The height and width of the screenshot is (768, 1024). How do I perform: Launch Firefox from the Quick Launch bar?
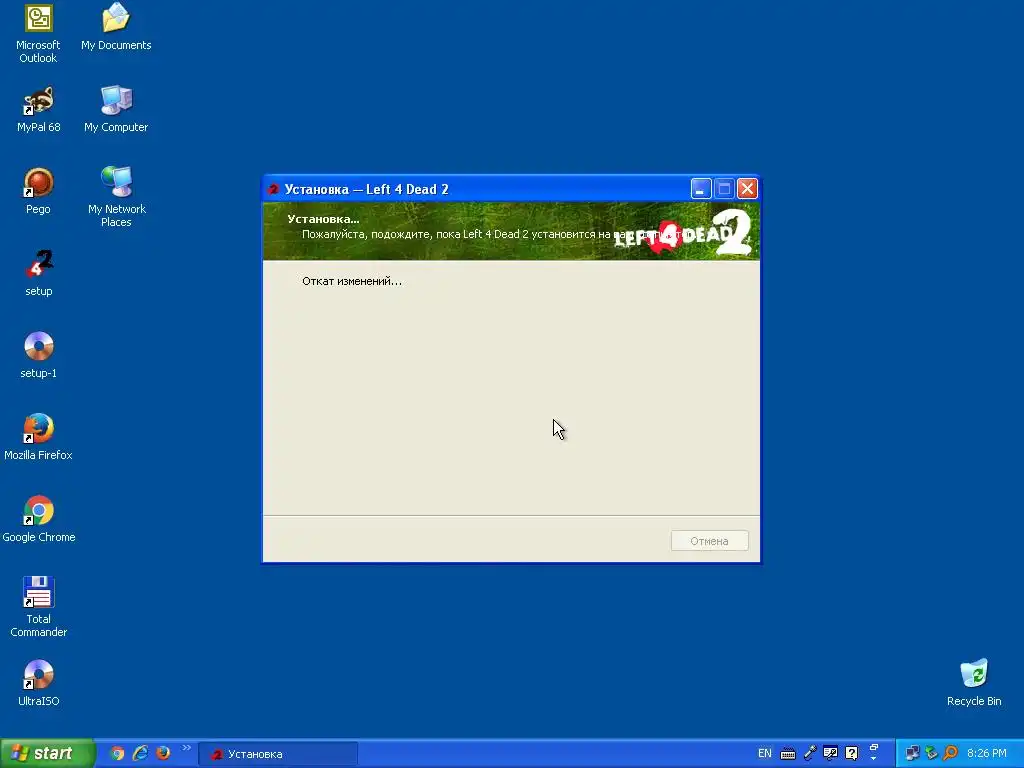coord(163,753)
